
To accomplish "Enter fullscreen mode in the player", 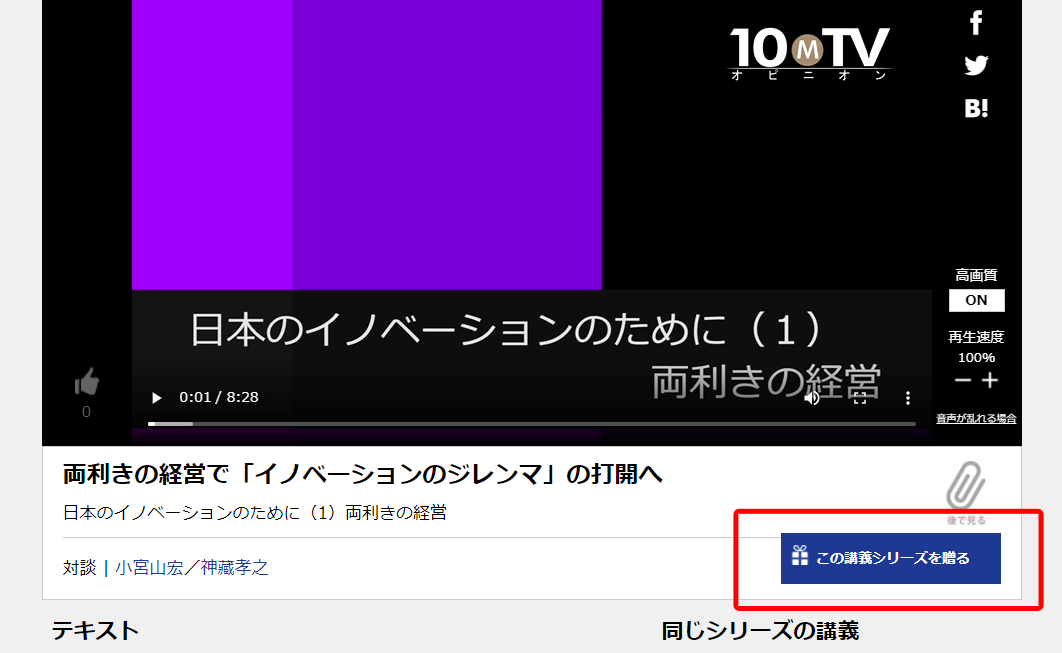I will pyautogui.click(x=859, y=398).
